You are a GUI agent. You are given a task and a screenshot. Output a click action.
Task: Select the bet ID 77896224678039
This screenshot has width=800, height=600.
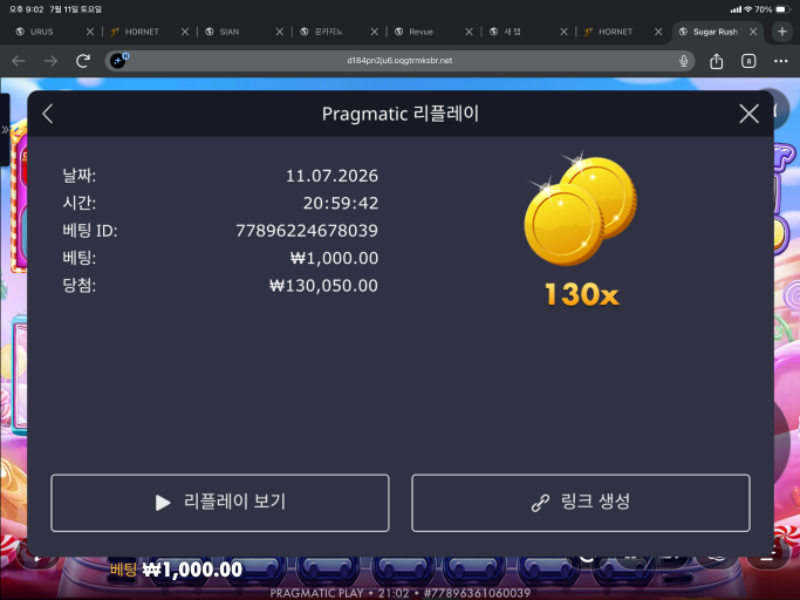pos(307,231)
